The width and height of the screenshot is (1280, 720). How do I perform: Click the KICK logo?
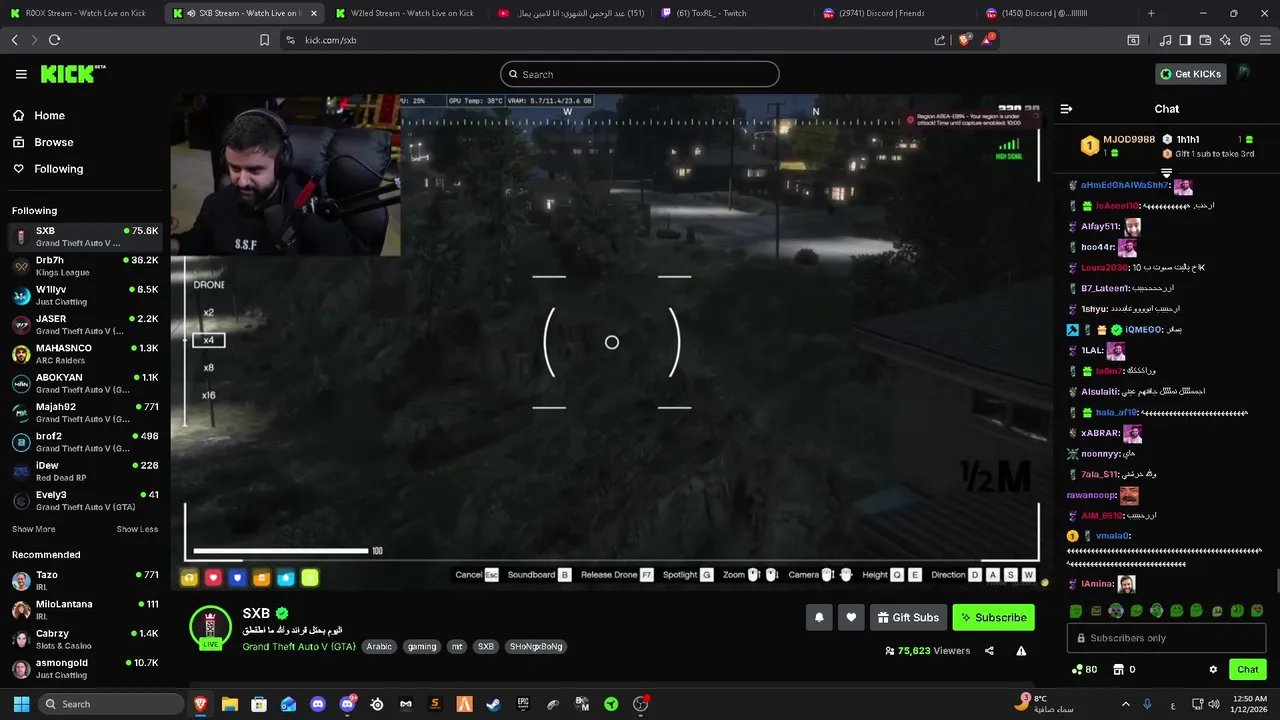pos(73,74)
